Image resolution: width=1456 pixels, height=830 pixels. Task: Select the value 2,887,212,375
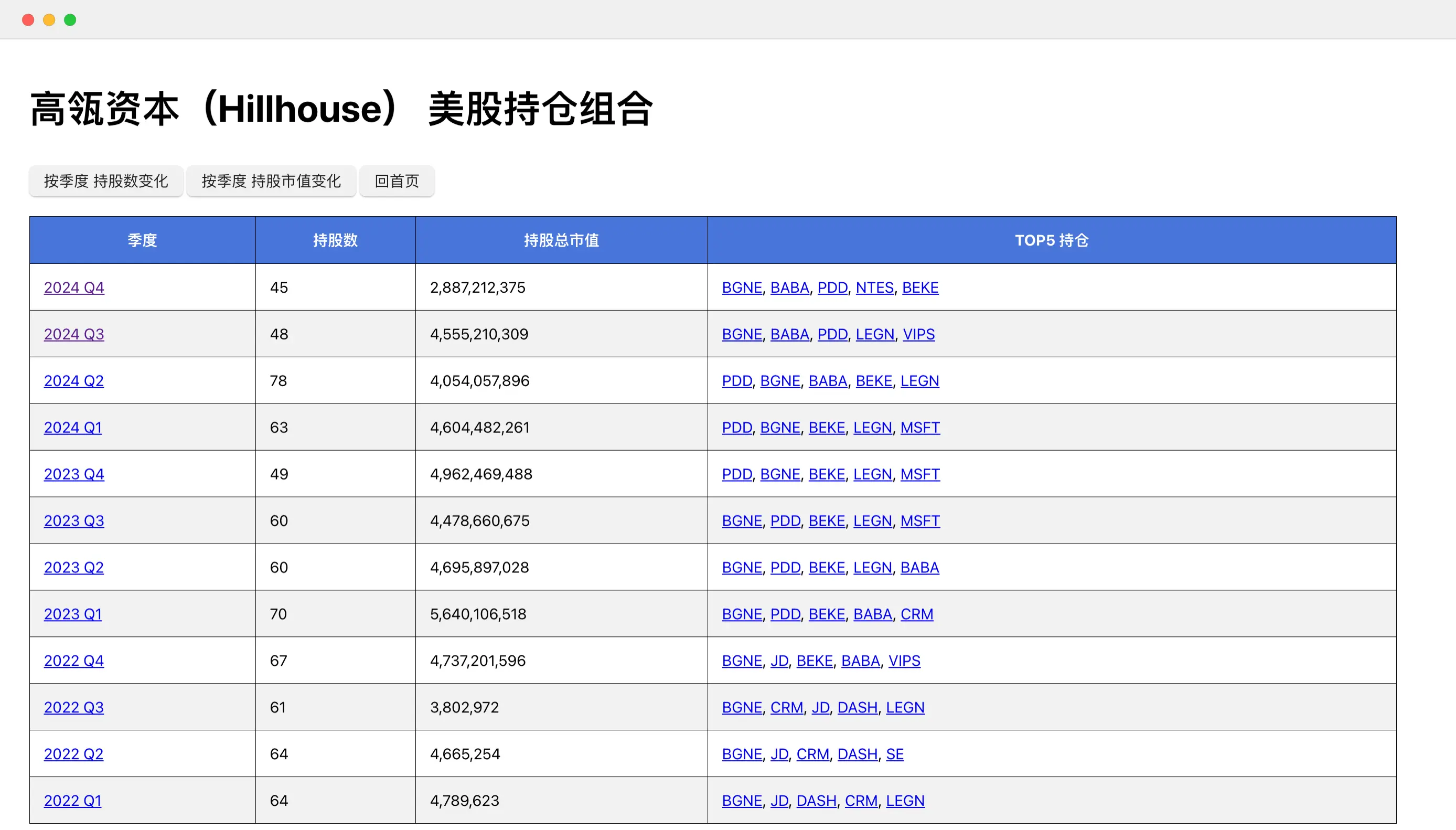click(x=477, y=288)
